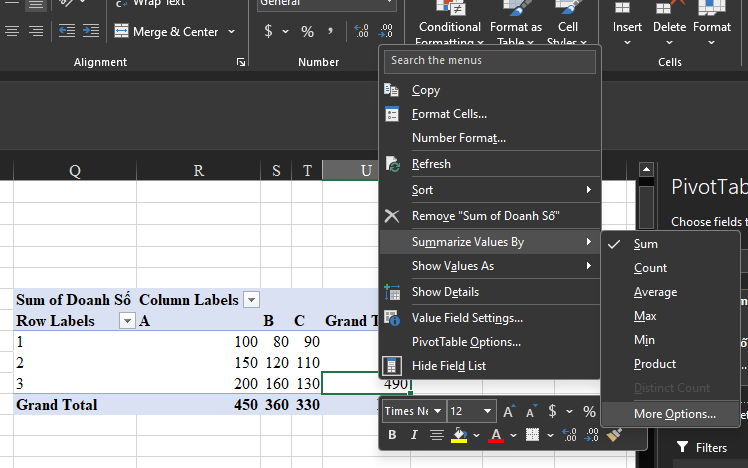Open font color dropdown arrow in mini toolbar

coord(513,435)
